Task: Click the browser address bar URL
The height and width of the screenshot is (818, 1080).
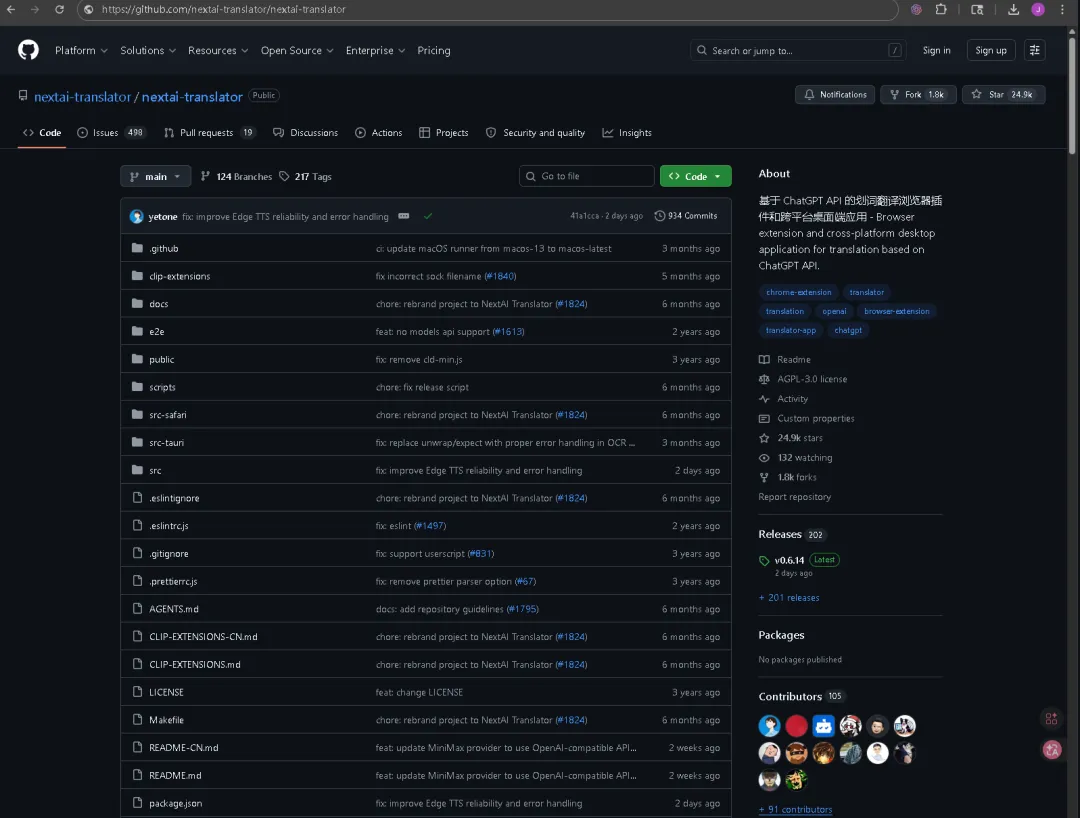Action: point(224,10)
